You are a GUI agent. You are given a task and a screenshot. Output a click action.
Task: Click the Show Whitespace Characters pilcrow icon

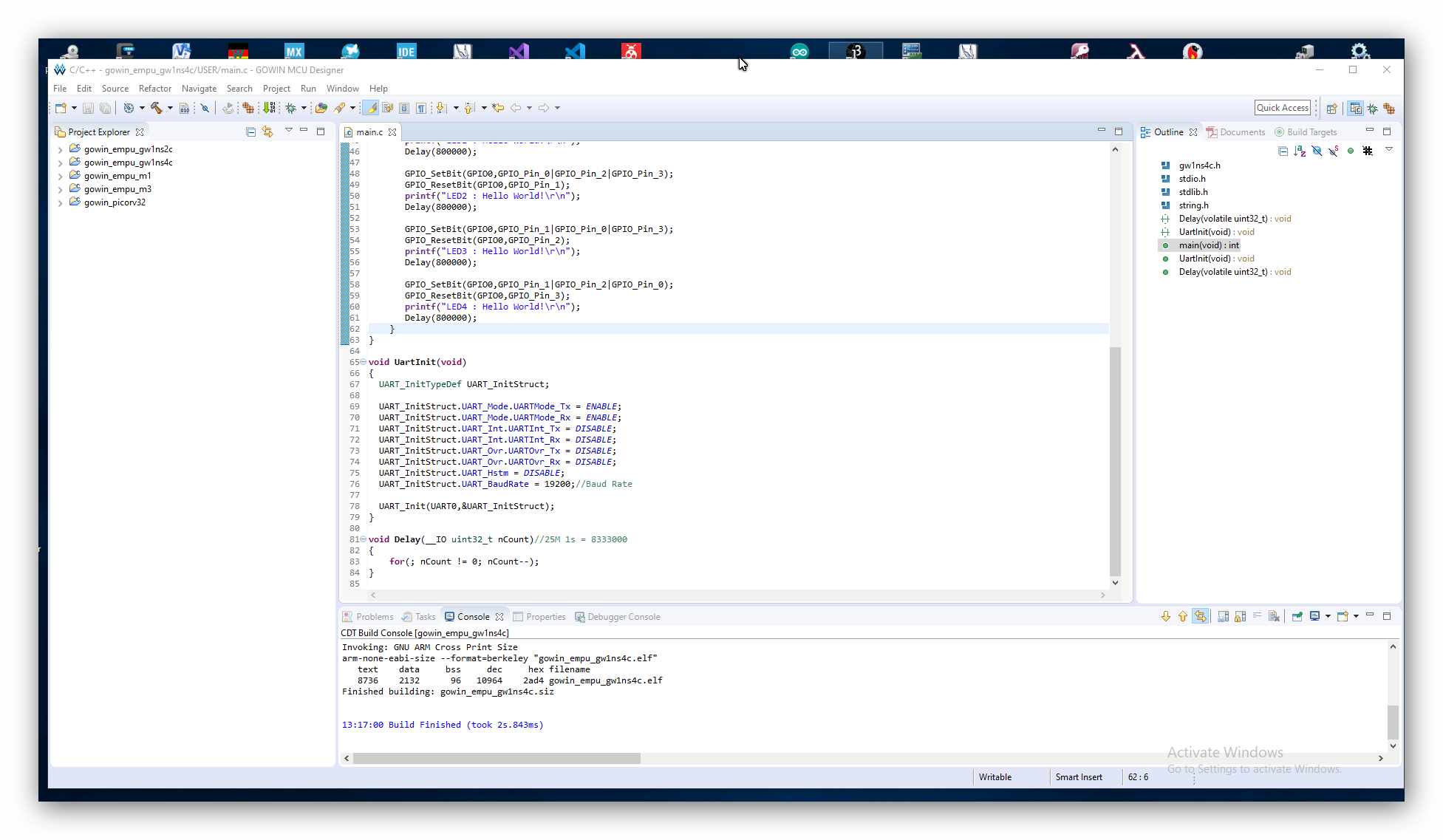tap(420, 108)
